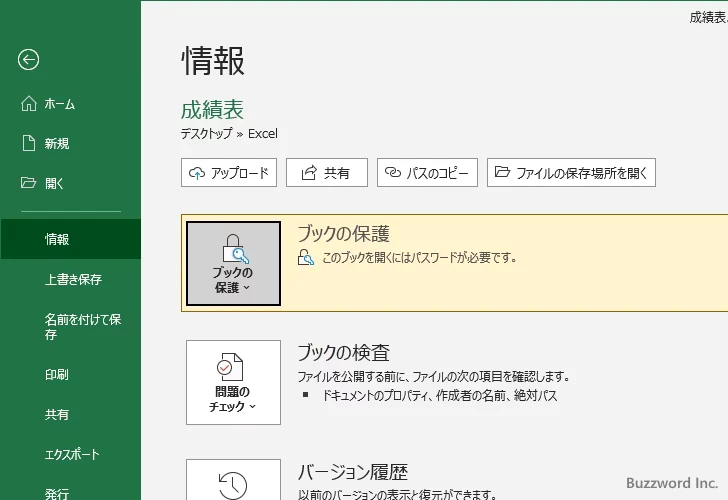The width and height of the screenshot is (728, 500).
Task: Open ブックの保護 dropdown button
Action: pyautogui.click(x=234, y=263)
